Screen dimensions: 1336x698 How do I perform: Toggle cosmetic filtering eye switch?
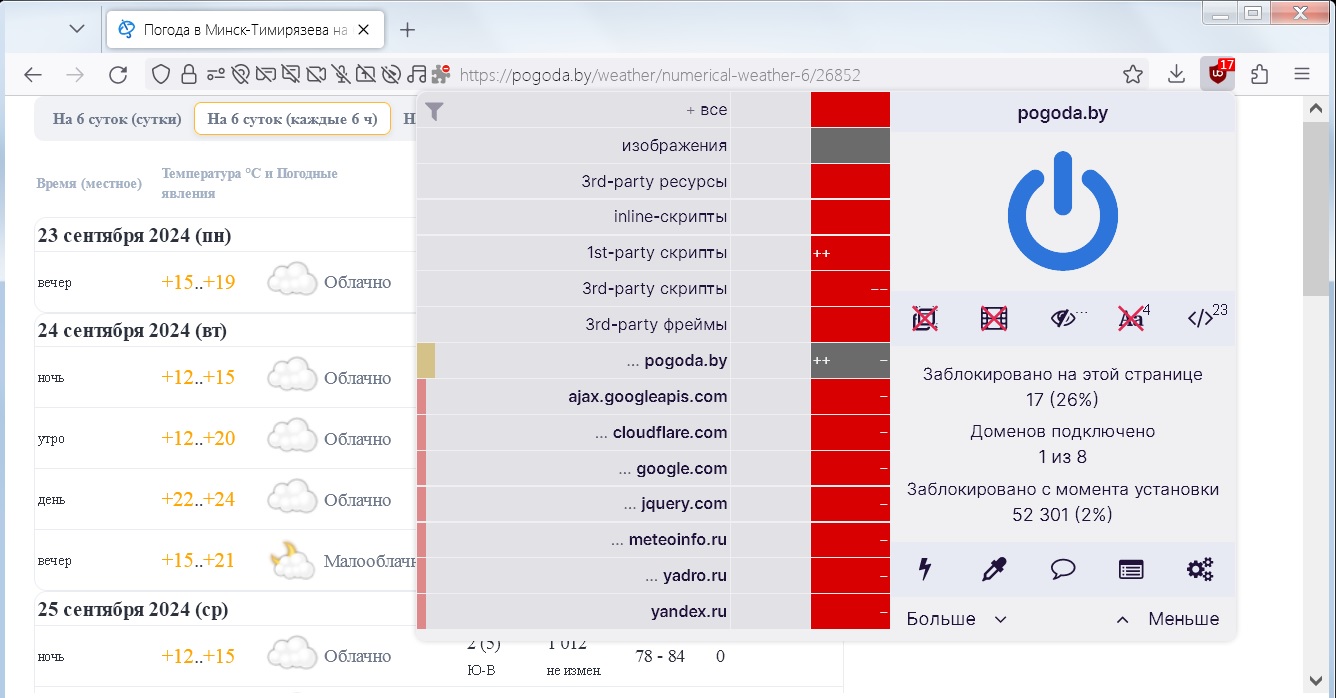pos(1063,319)
